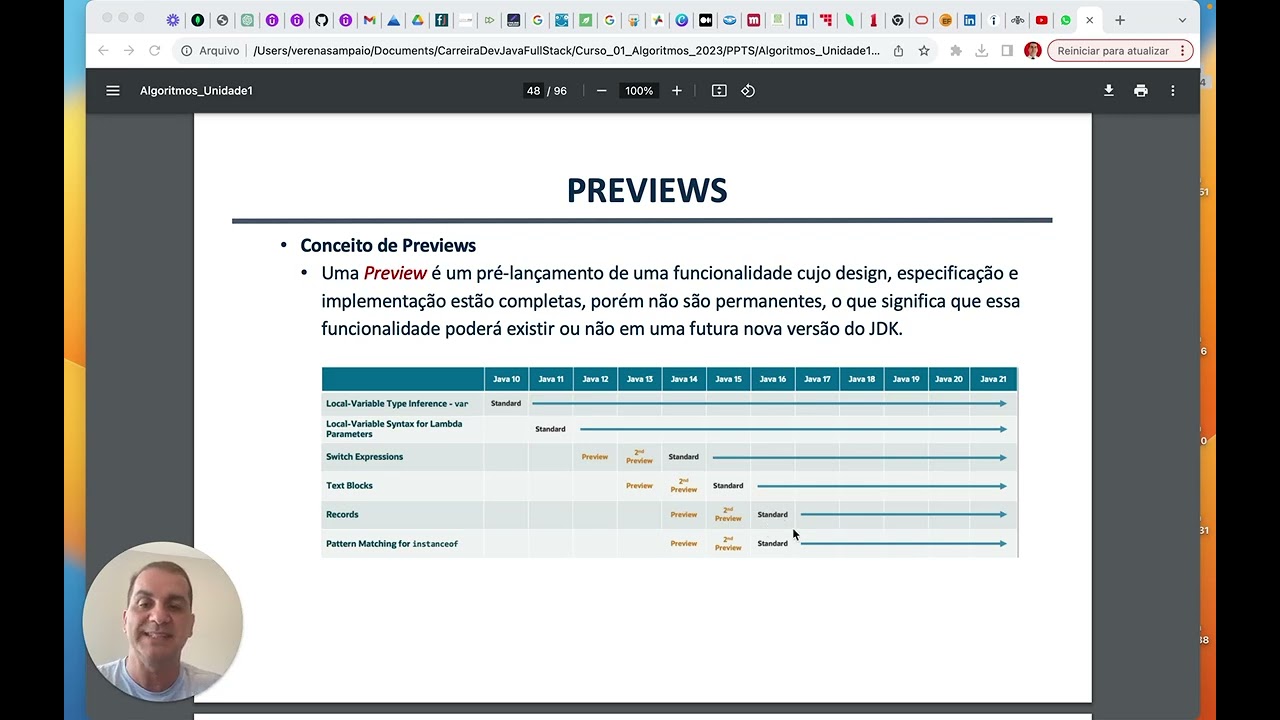Image resolution: width=1280 pixels, height=720 pixels.
Task: Expand the tab search dropdown chevron
Action: coord(1182,20)
